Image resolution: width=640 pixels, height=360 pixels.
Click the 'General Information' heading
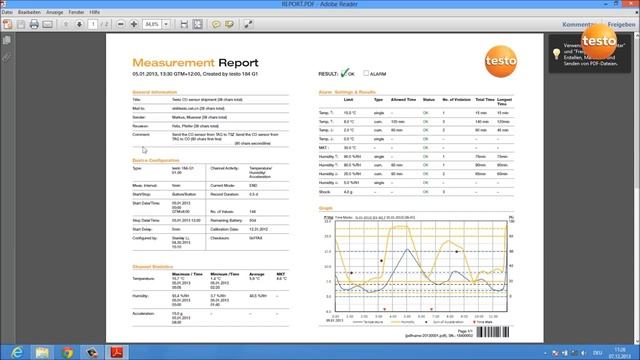(x=154, y=92)
